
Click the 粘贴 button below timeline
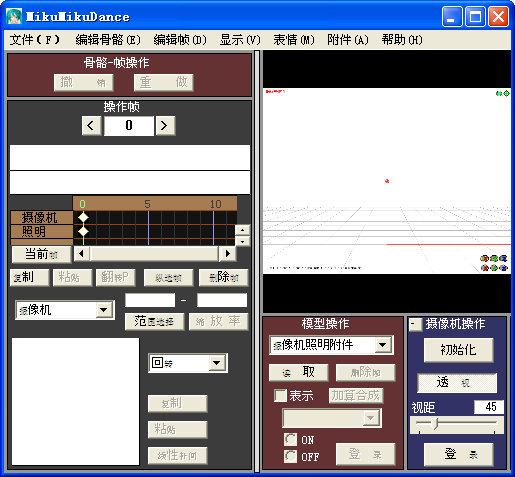72,277
